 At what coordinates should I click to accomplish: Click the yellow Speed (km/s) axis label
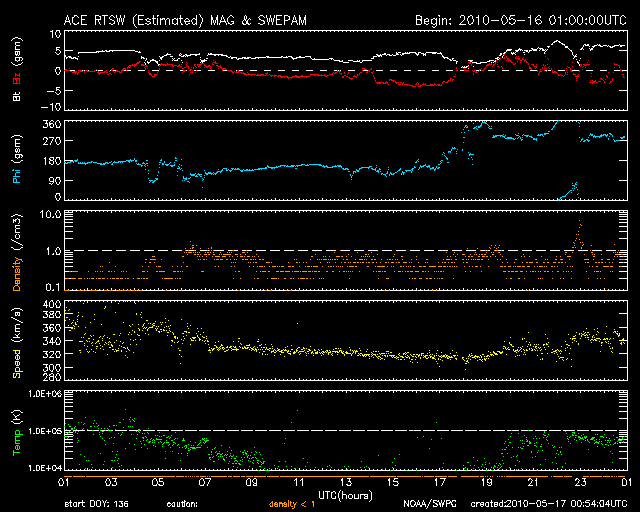coord(16,345)
